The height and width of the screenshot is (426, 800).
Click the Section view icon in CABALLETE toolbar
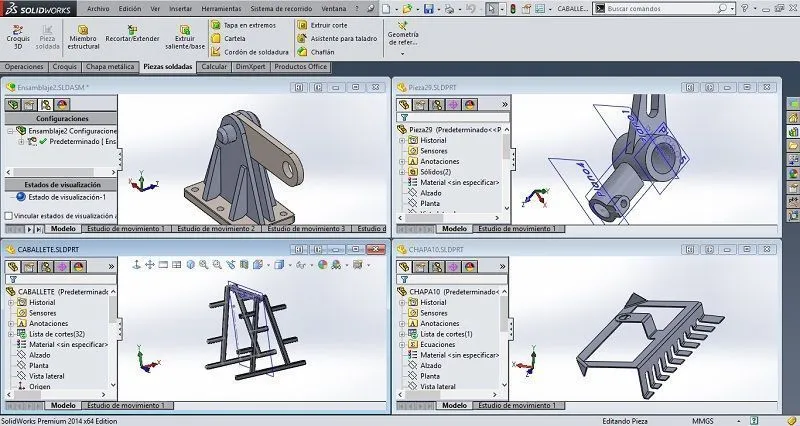pyautogui.click(x=244, y=264)
